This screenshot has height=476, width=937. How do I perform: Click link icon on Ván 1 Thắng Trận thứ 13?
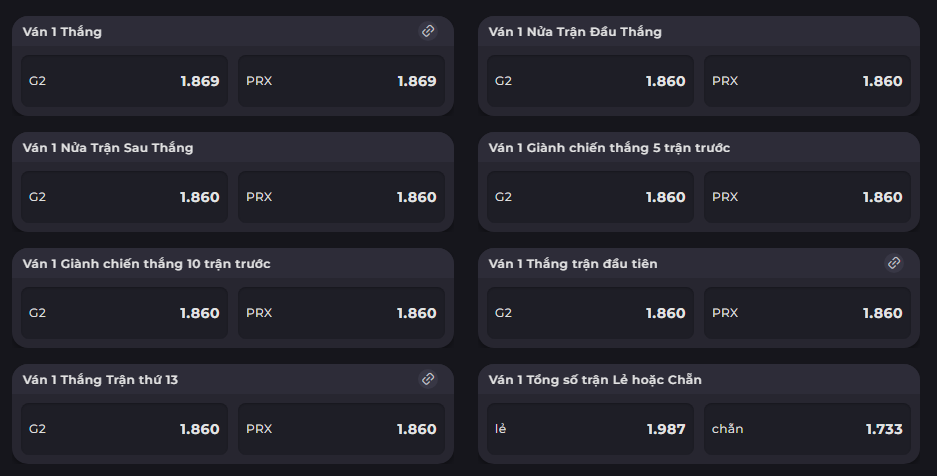428,379
